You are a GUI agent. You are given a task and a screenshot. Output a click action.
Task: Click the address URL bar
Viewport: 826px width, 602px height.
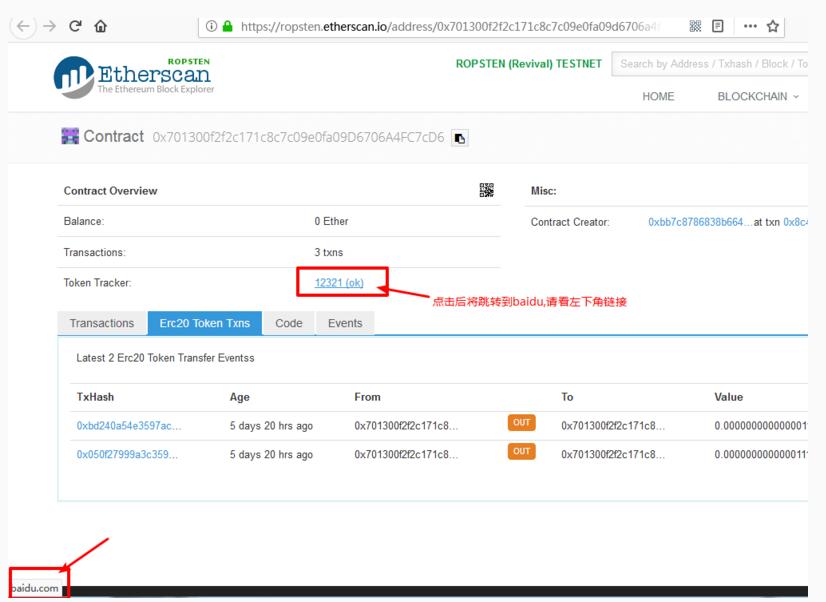point(448,26)
